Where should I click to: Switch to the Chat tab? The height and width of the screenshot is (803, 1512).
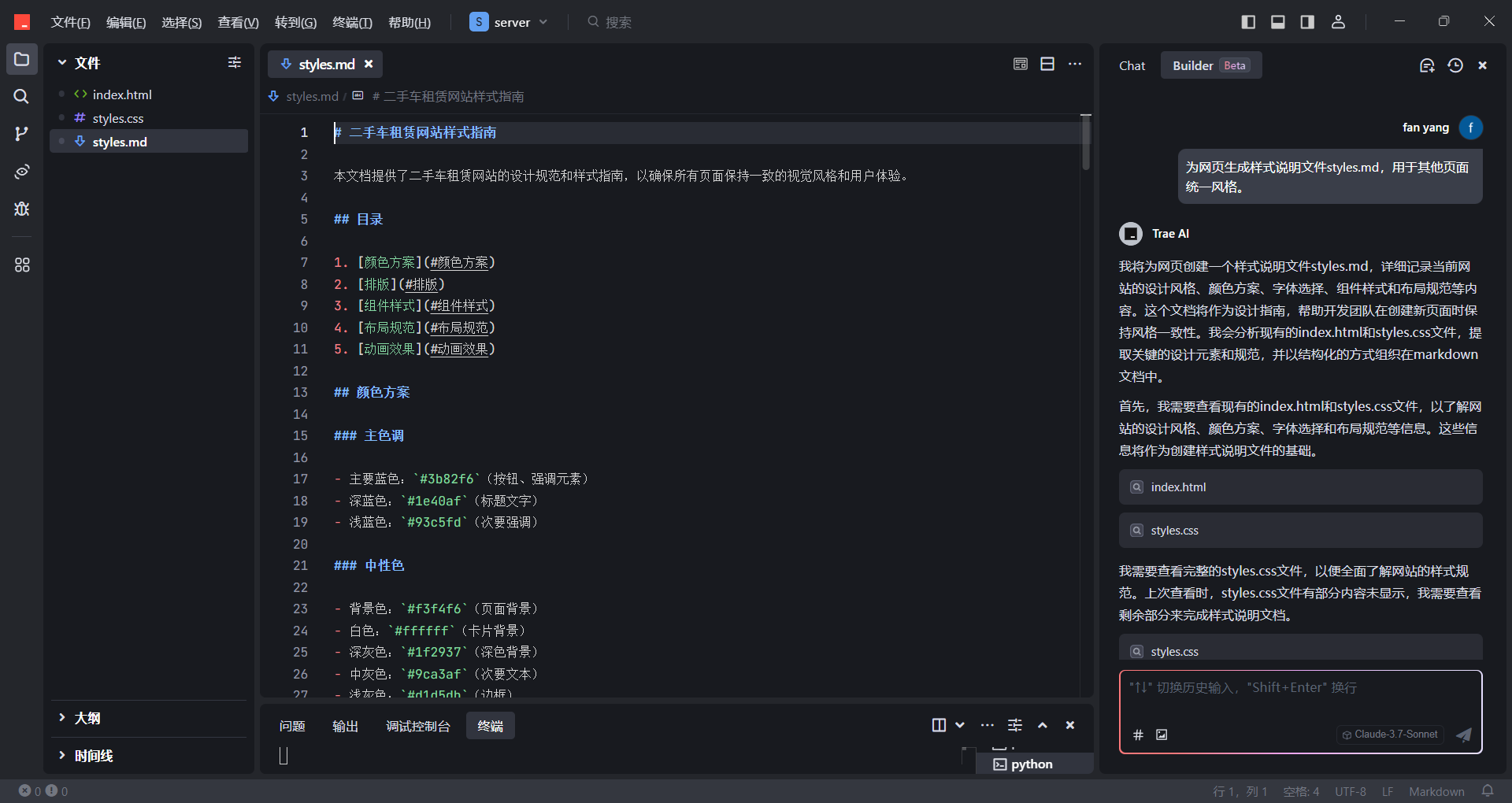pos(1132,65)
